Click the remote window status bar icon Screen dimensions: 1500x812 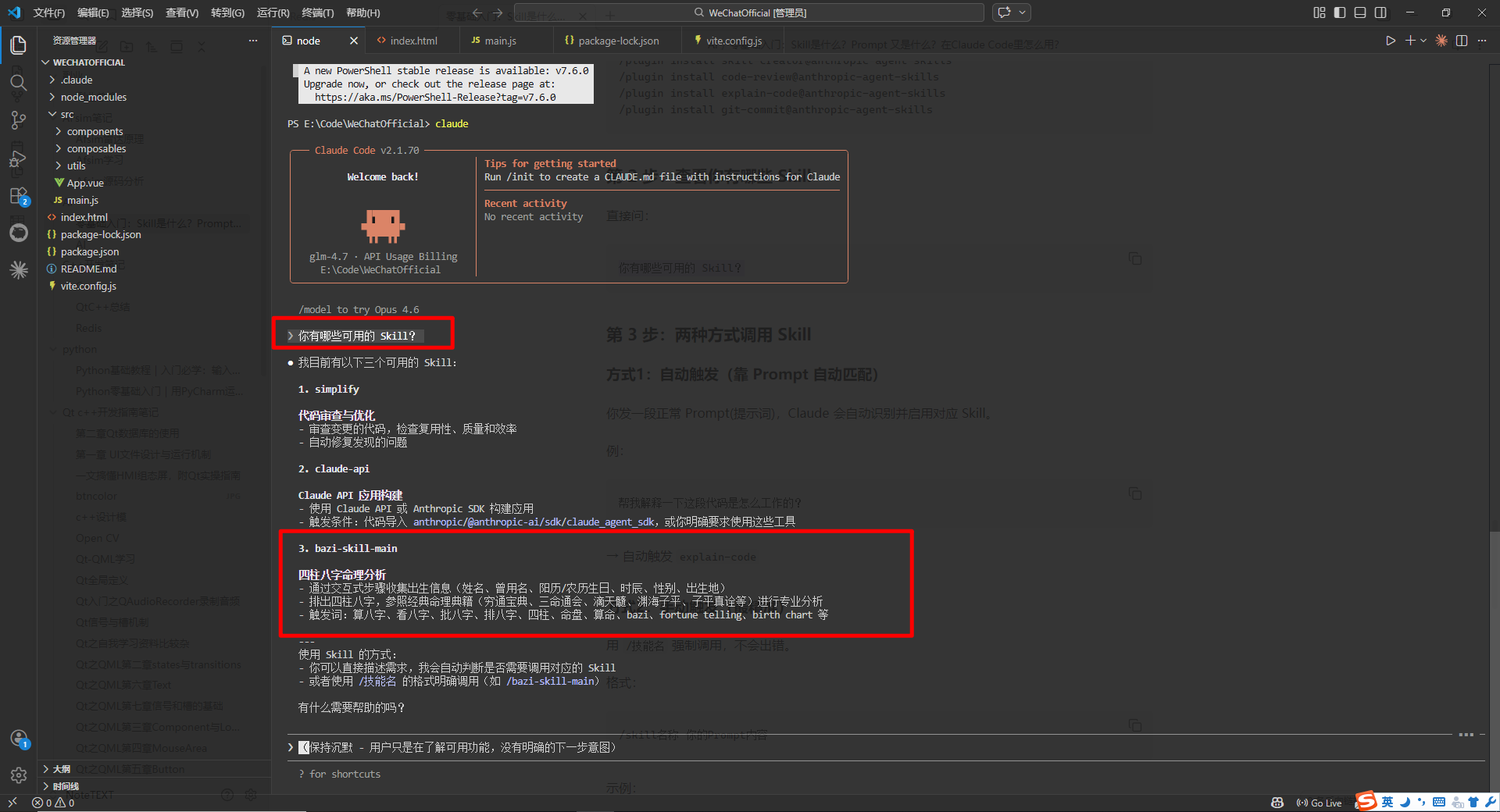click(x=12, y=803)
